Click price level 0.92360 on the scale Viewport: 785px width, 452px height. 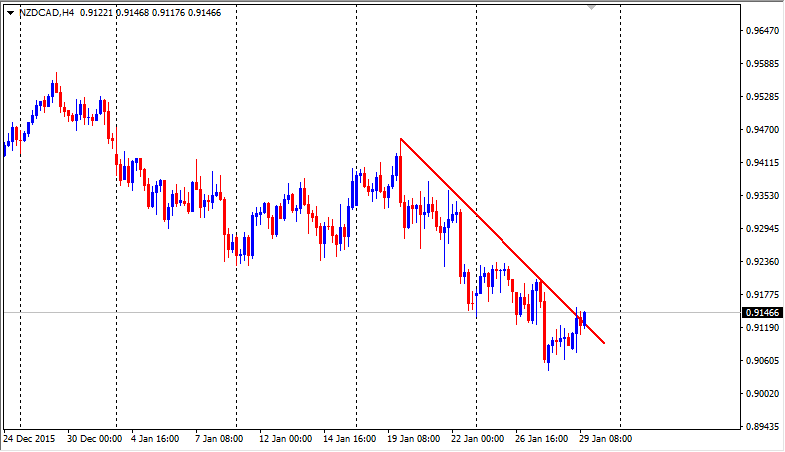[x=762, y=262]
